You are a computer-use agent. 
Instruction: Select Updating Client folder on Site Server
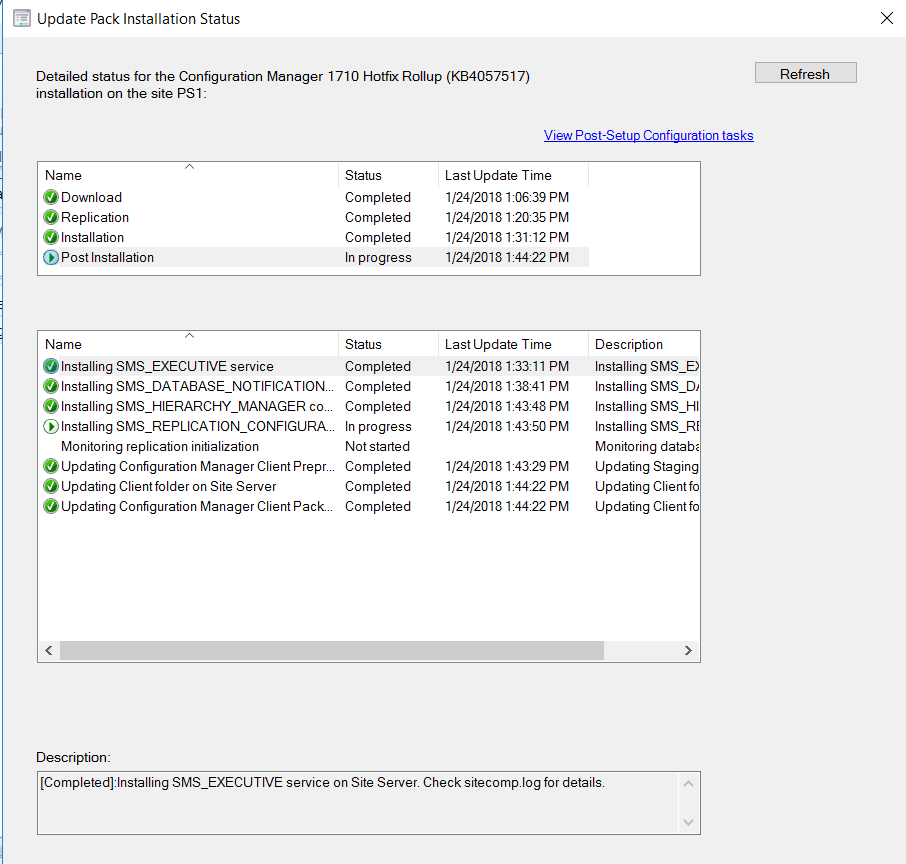coord(370,487)
